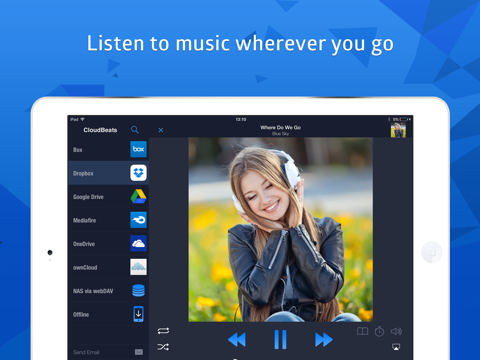Select the Mediafire menu entry
This screenshot has width=480, height=360.
[x=108, y=220]
